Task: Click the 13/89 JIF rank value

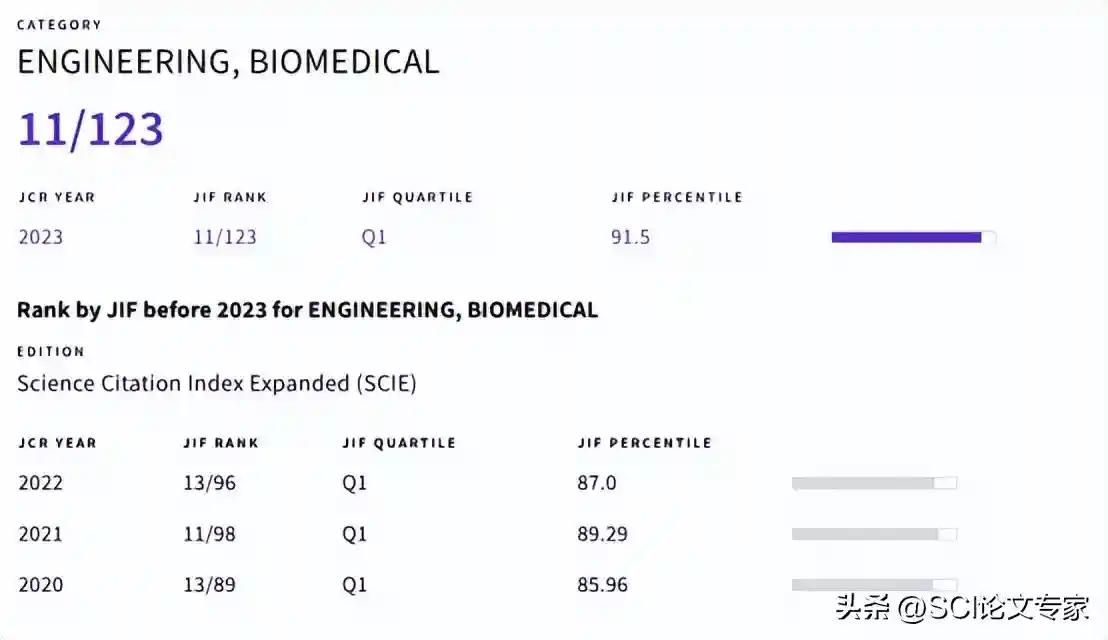Action: [210, 584]
